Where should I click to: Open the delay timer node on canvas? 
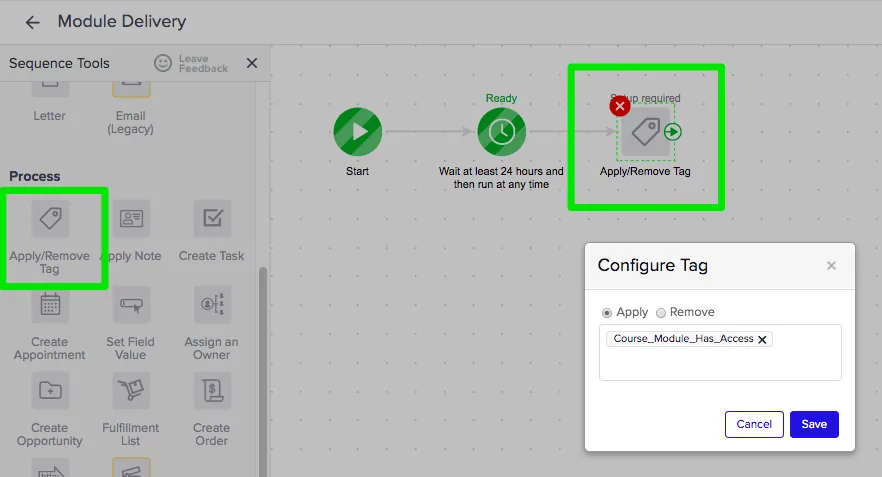tap(501, 132)
